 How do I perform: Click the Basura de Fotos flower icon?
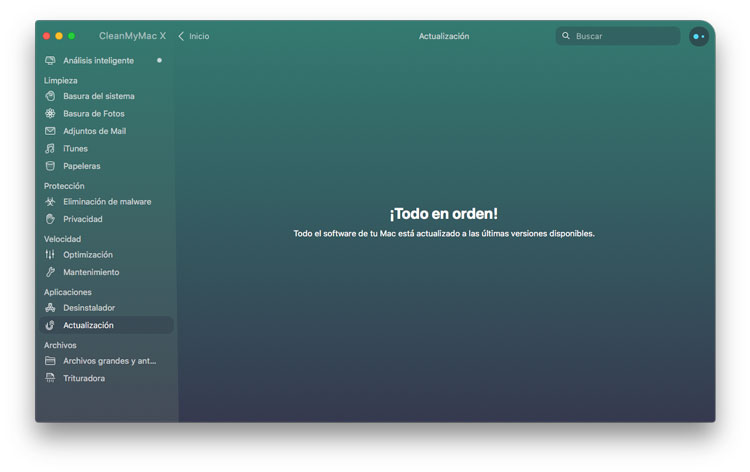[x=50, y=113]
